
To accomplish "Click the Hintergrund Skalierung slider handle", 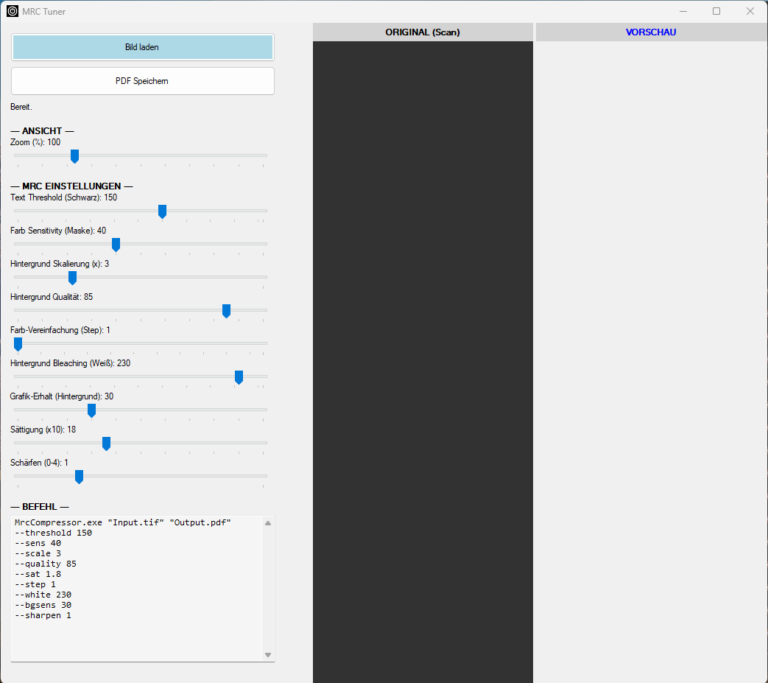I will pos(72,277).
